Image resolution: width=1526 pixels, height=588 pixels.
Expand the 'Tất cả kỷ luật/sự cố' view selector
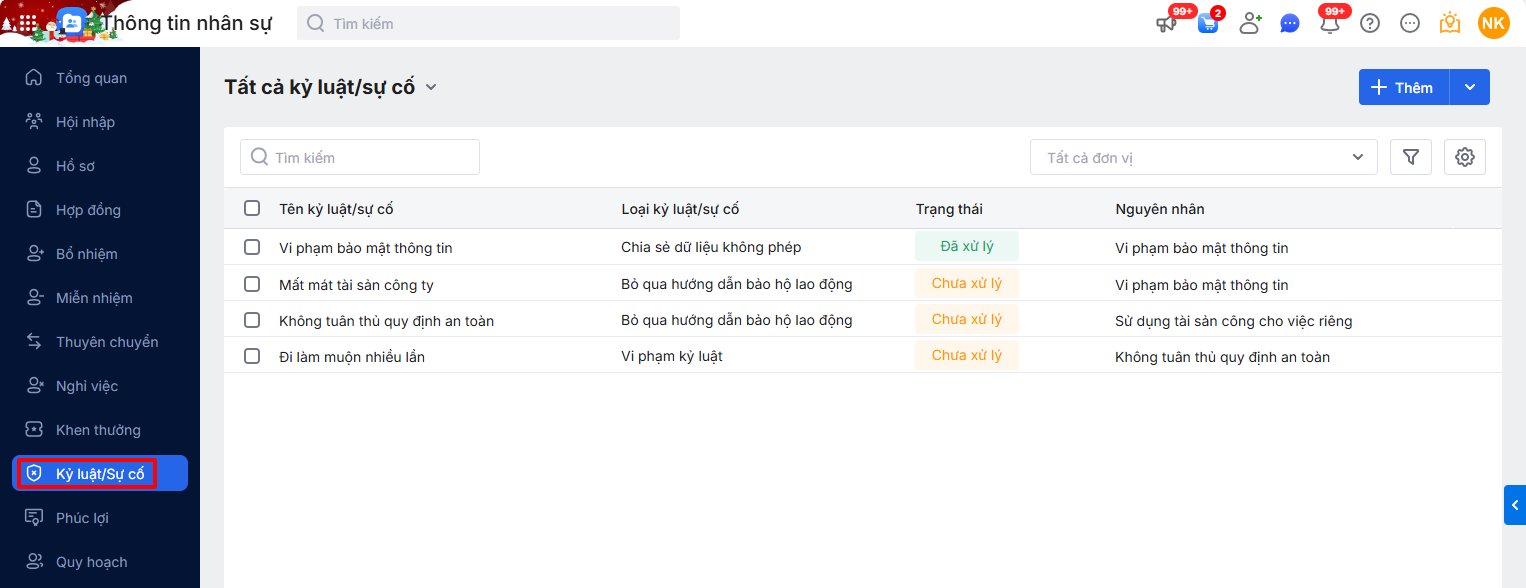[x=431, y=87]
